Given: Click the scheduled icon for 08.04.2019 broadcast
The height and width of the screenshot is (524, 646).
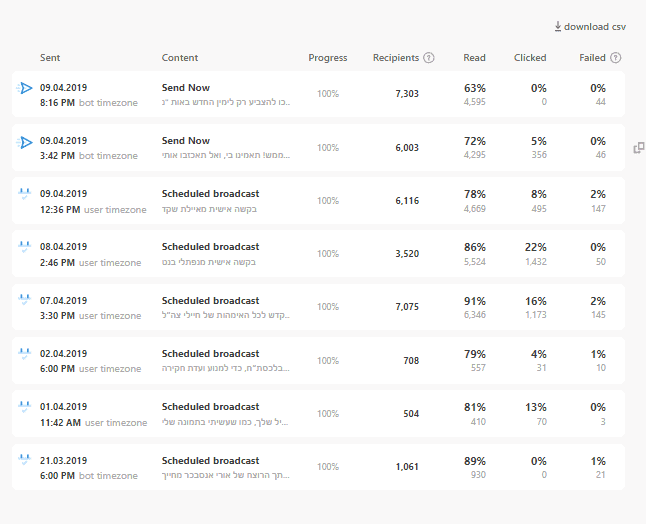Looking at the screenshot, I should click(25, 248).
